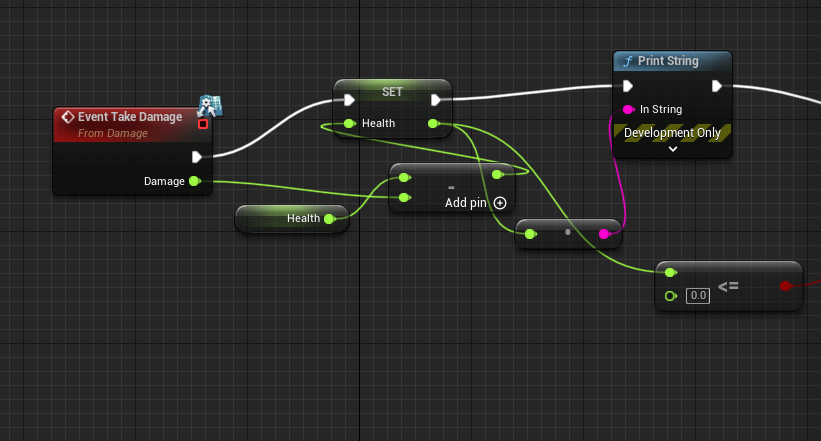Click the SET node's exec input pin
Image resolution: width=821 pixels, height=441 pixels.
click(x=348, y=100)
